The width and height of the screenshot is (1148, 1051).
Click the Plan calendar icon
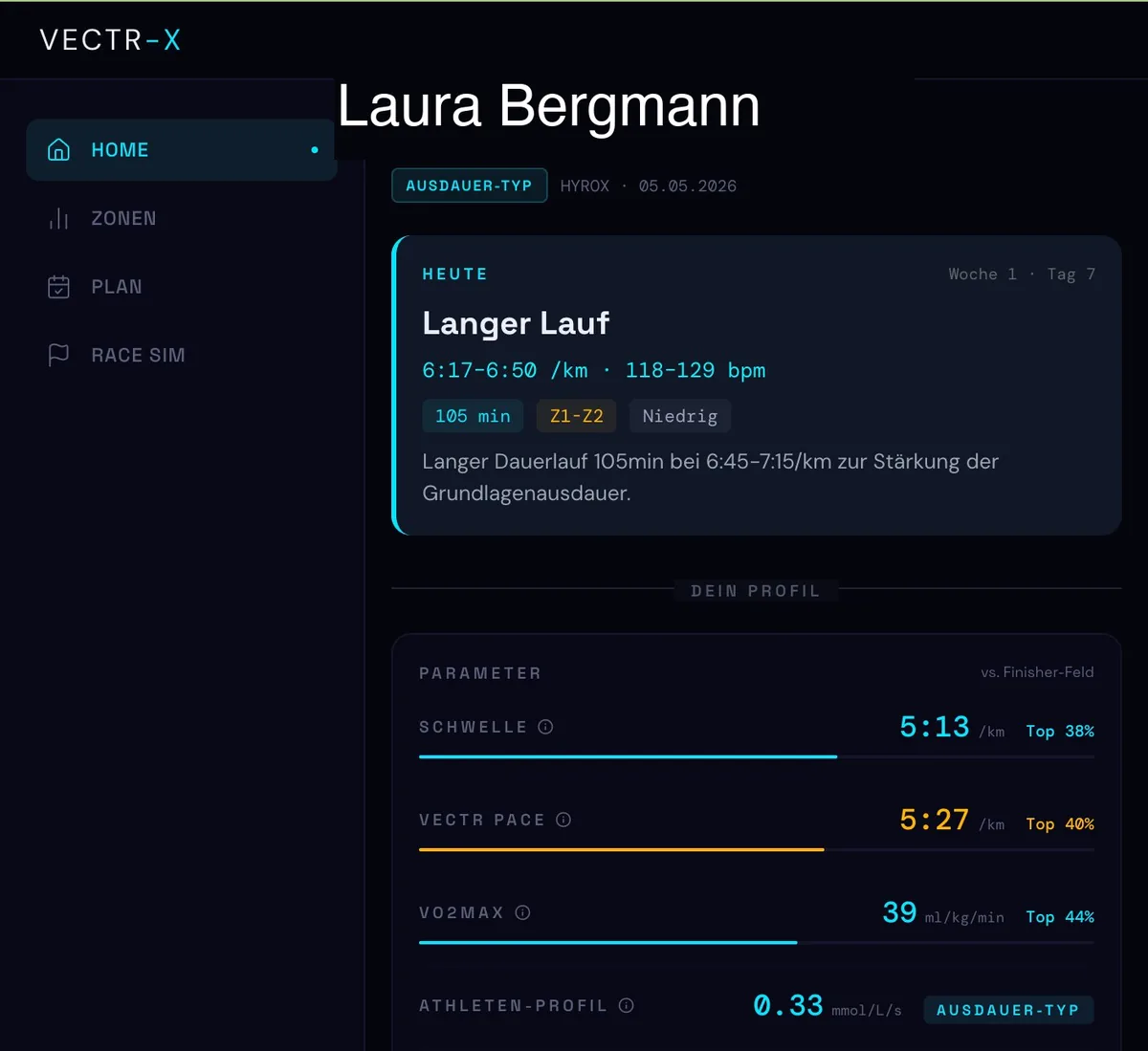click(58, 287)
